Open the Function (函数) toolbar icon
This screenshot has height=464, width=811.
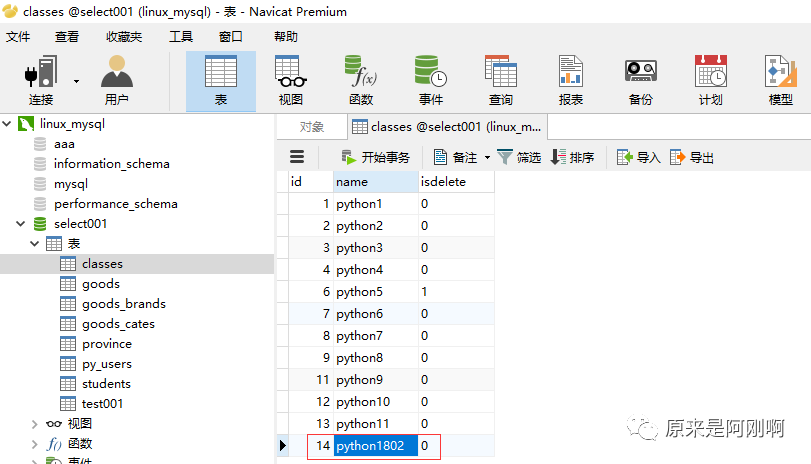click(x=361, y=80)
